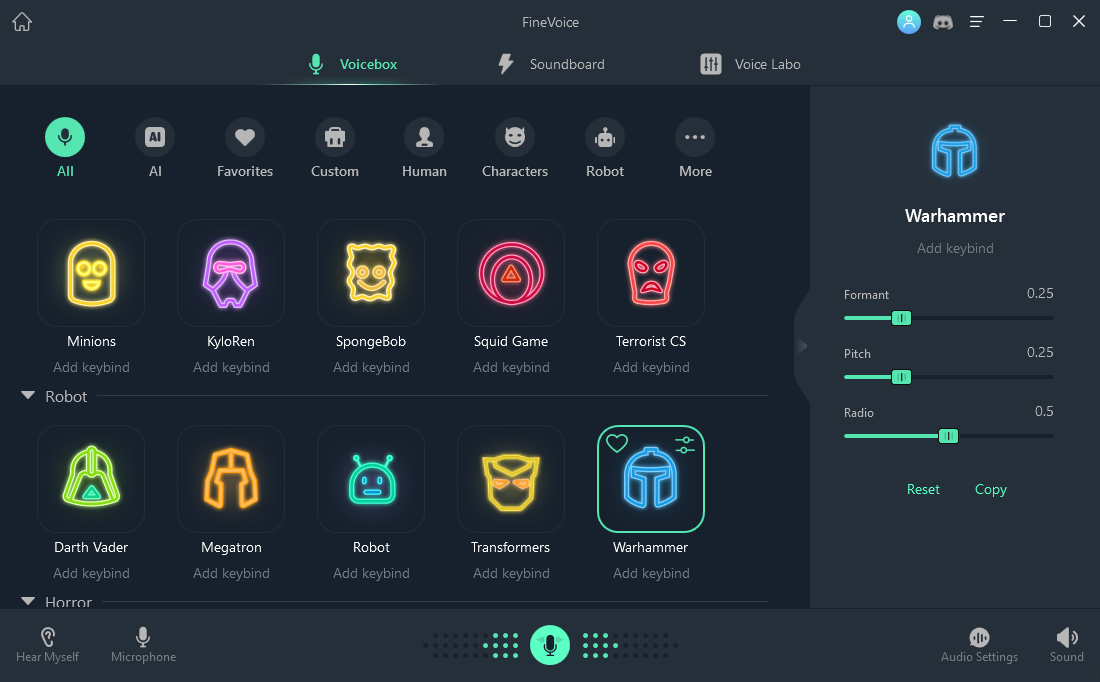1100x682 pixels.
Task: Show All voices category
Action: click(65, 148)
